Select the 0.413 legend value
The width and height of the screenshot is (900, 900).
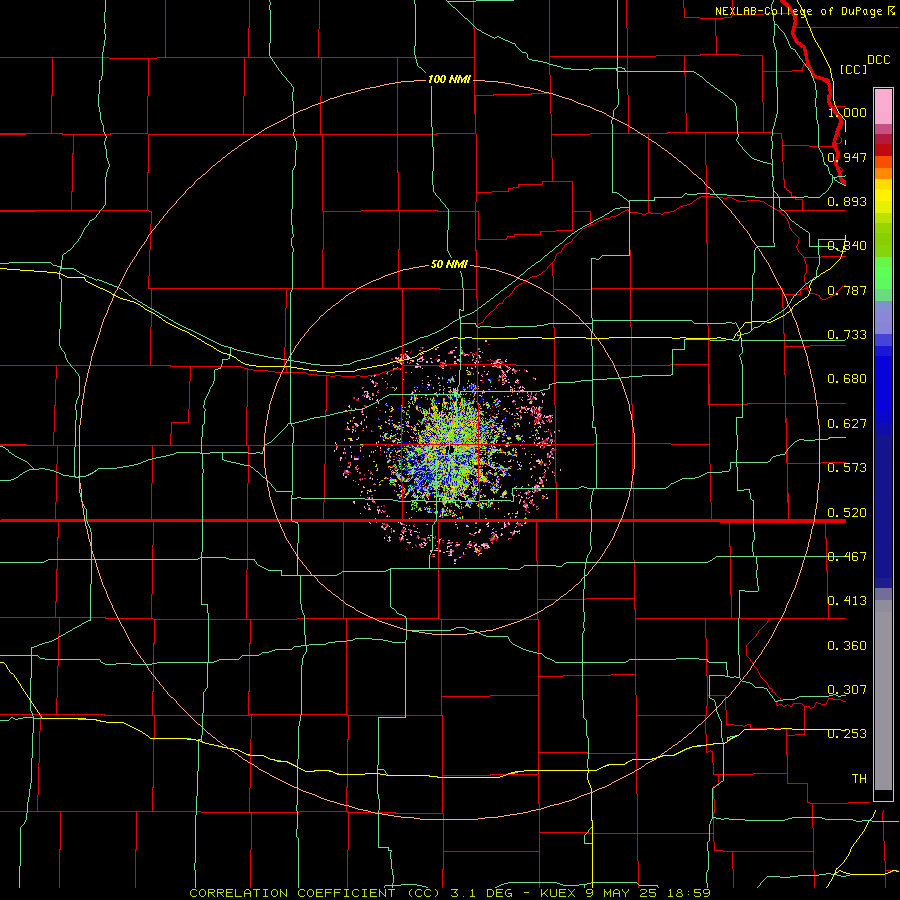point(847,601)
